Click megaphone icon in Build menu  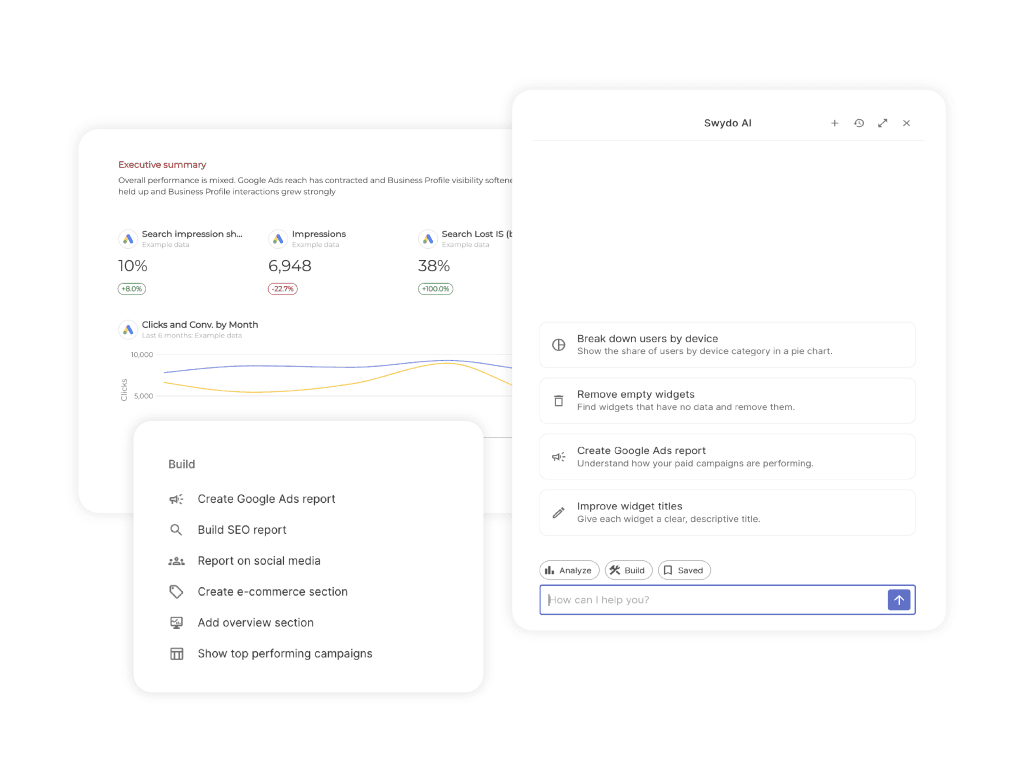pyautogui.click(x=176, y=499)
